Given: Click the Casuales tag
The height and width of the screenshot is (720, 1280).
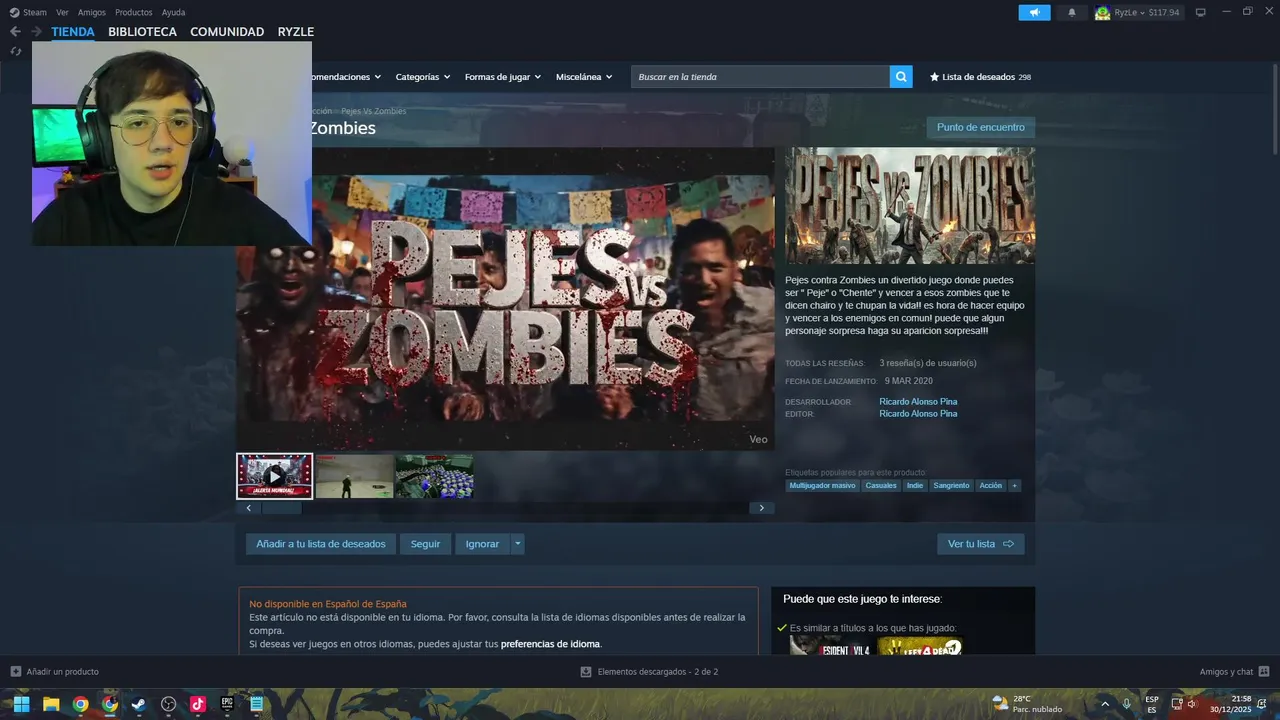Looking at the screenshot, I should [881, 485].
